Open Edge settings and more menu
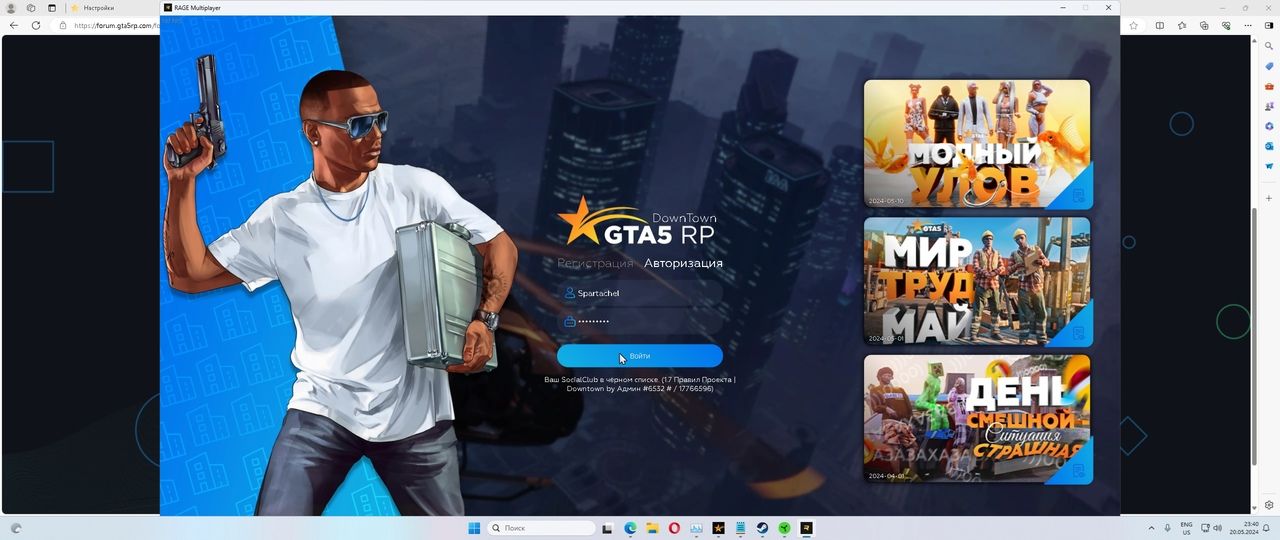Viewport: 1280px width, 540px height. point(1248,25)
